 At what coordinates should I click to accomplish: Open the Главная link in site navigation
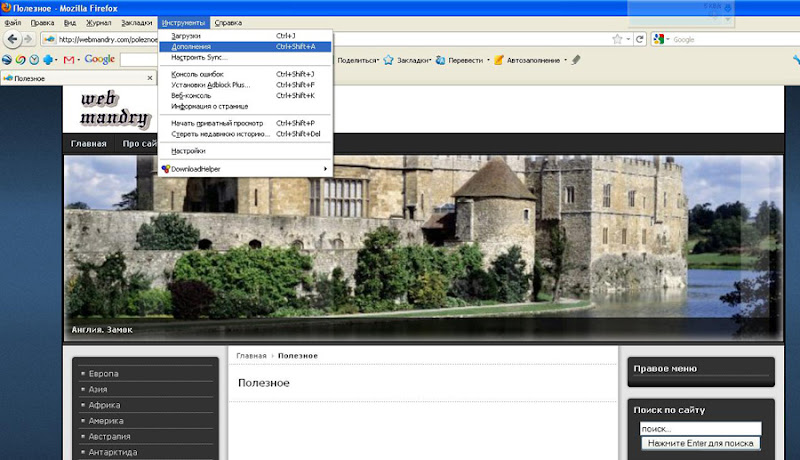[x=89, y=144]
